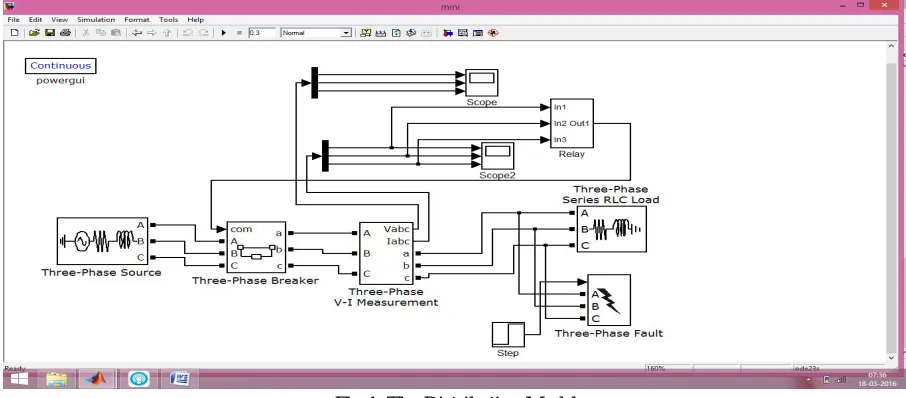Save the model using the floppy icon
Screen dimensions: 906x398
tap(50, 33)
